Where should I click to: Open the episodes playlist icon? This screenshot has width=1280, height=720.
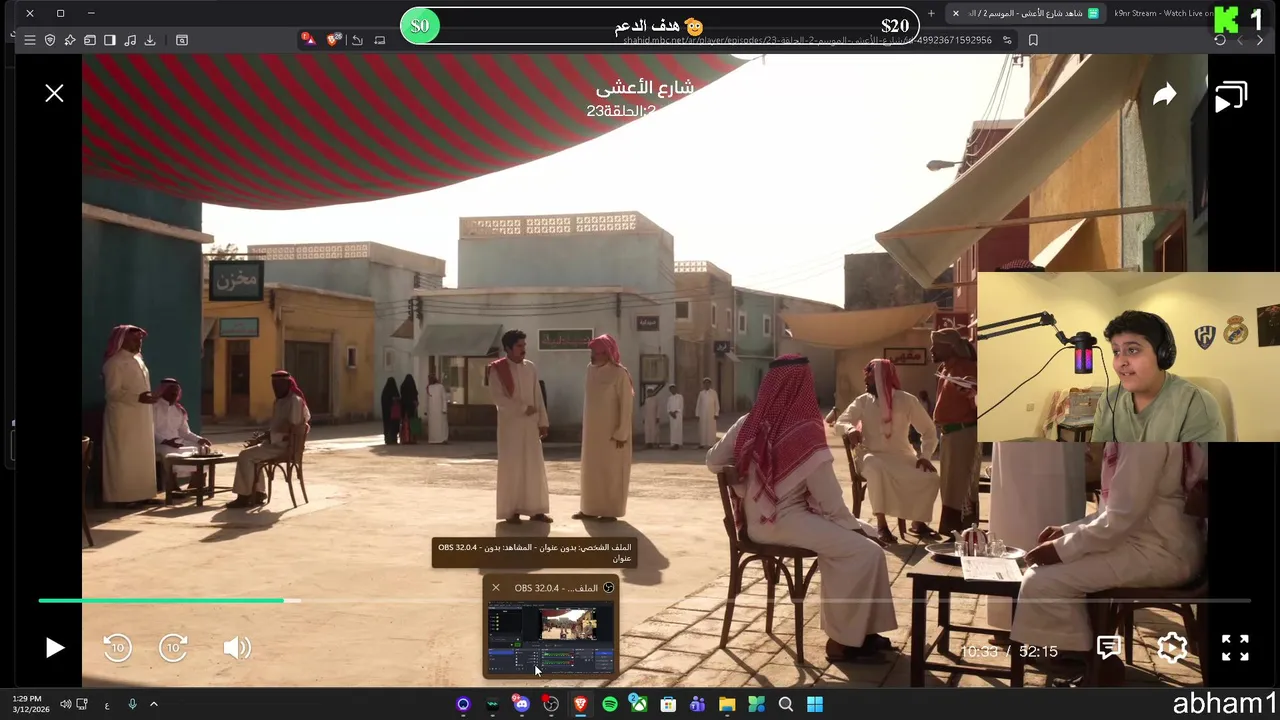click(1231, 97)
